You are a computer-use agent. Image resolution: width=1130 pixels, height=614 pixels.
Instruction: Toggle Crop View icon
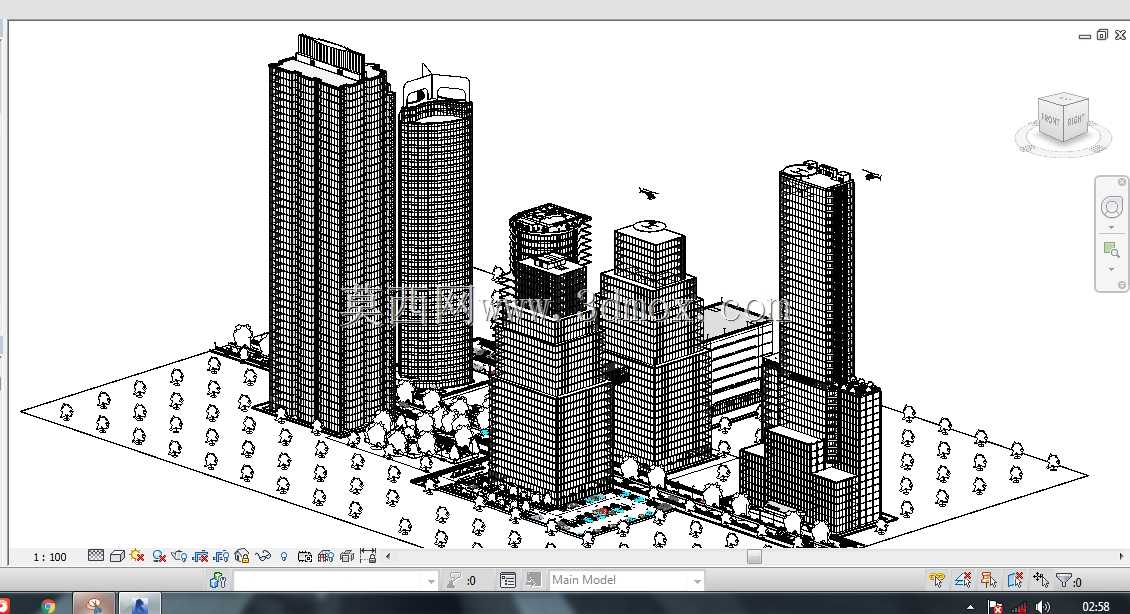pos(200,556)
